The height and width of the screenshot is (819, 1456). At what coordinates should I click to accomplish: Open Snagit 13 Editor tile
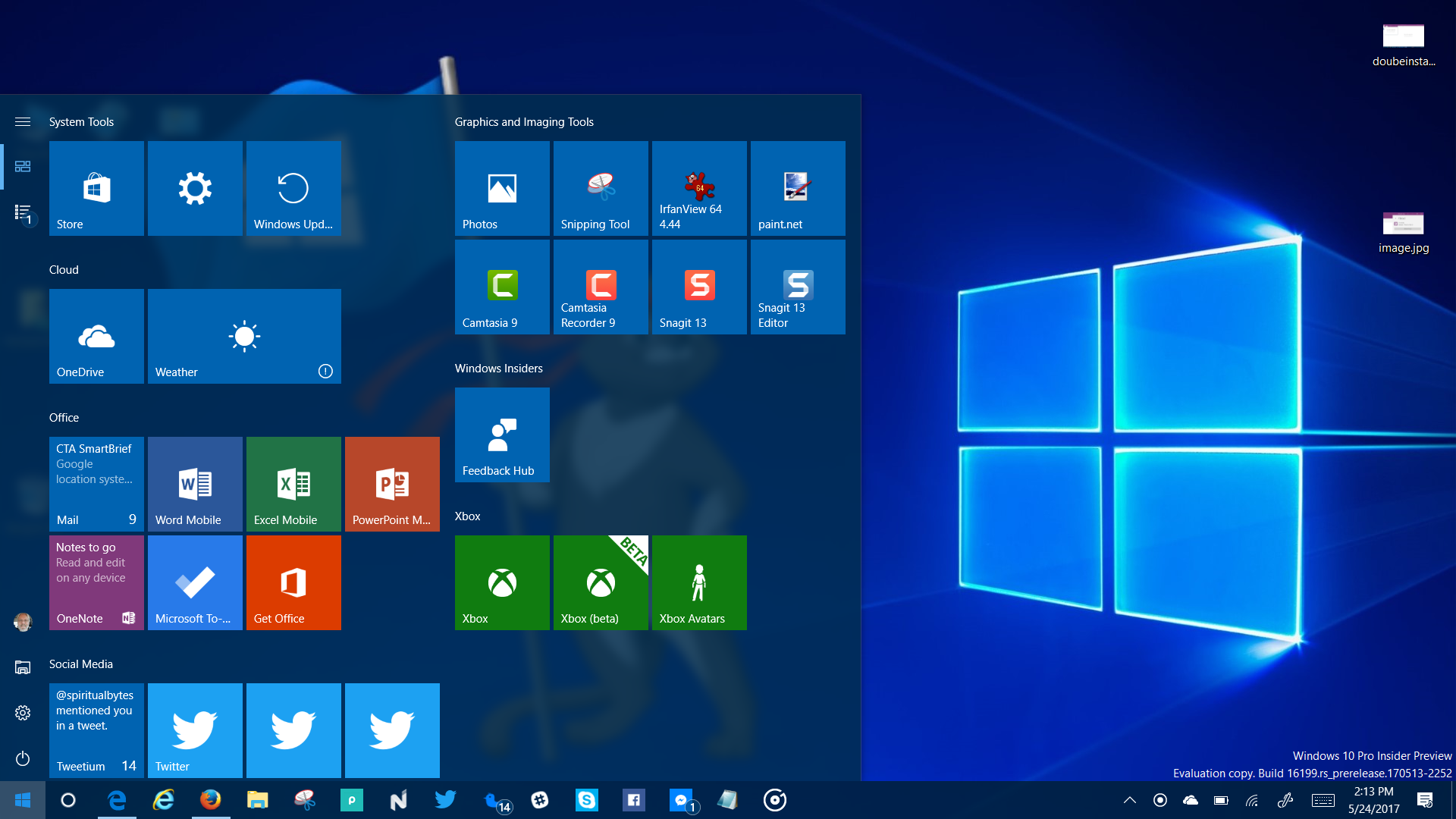798,287
